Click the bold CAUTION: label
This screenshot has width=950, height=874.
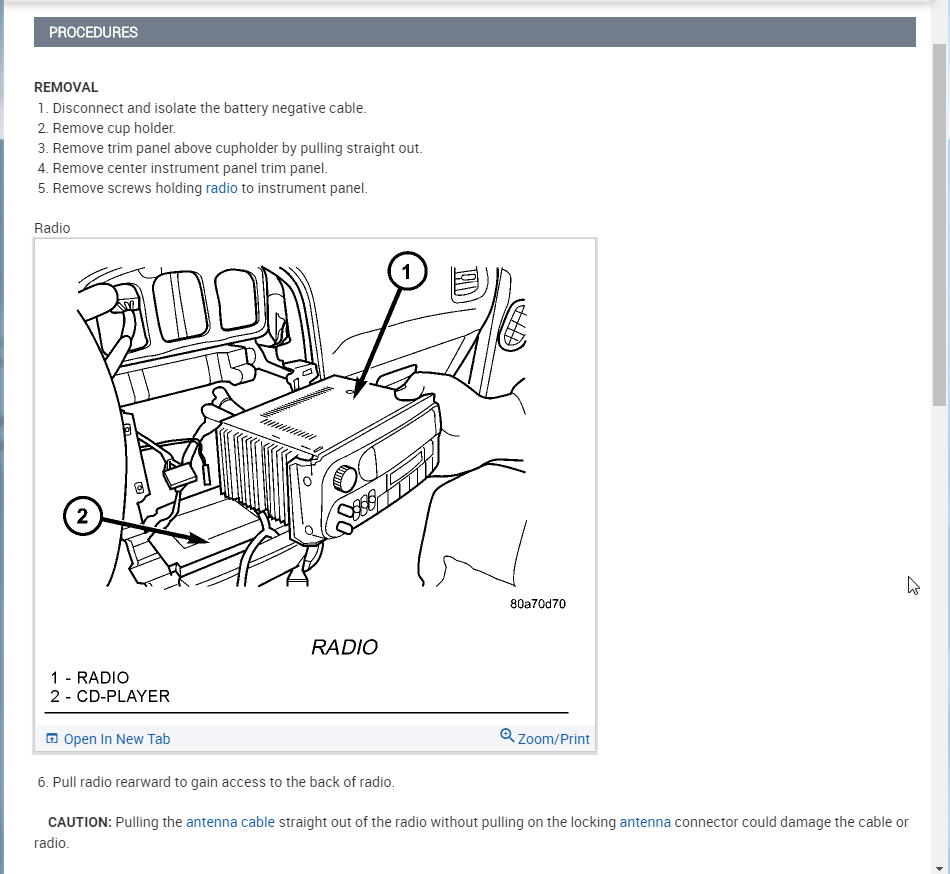[x=80, y=822]
